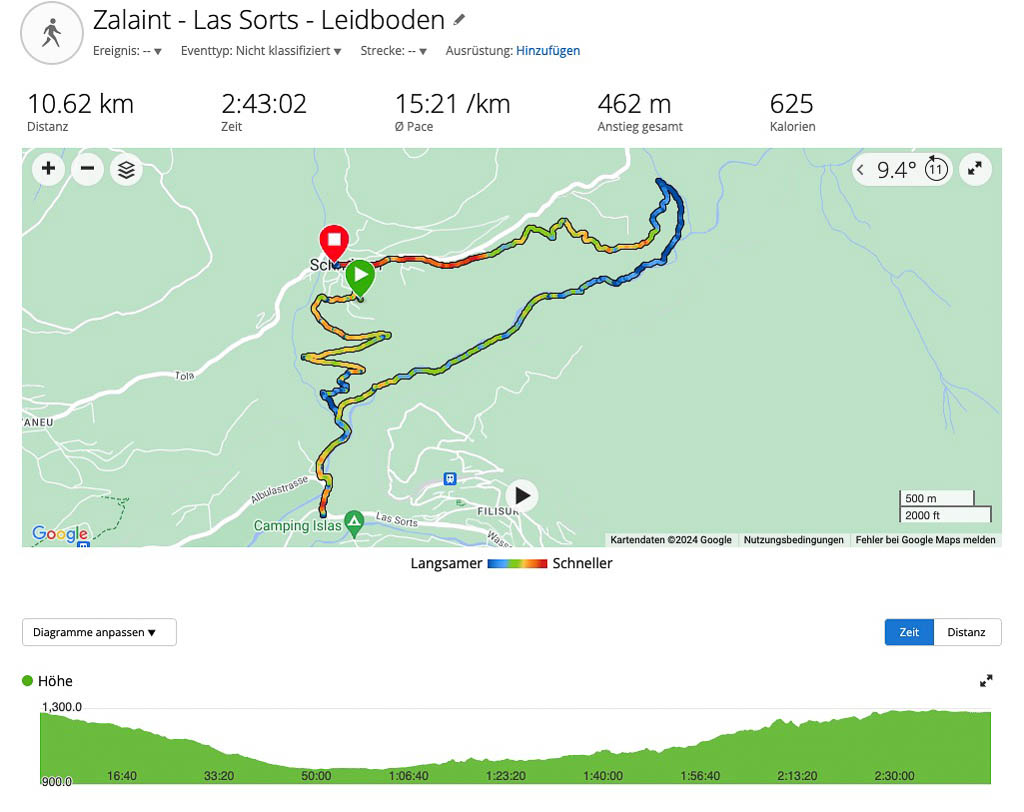Image resolution: width=1024 pixels, height=812 pixels.
Task: Expand the Höhe elevation chart
Action: click(x=986, y=681)
